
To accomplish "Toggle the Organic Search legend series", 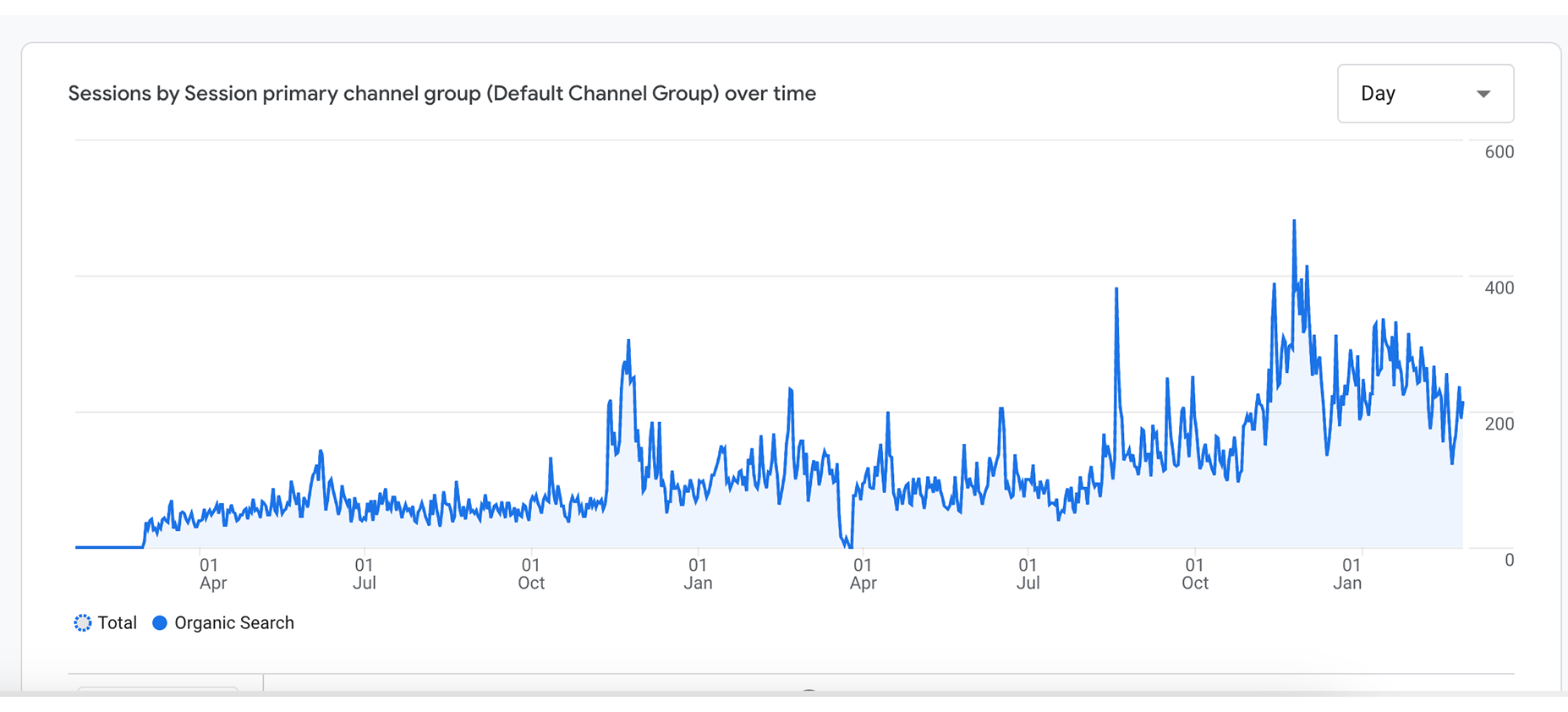I will (223, 623).
